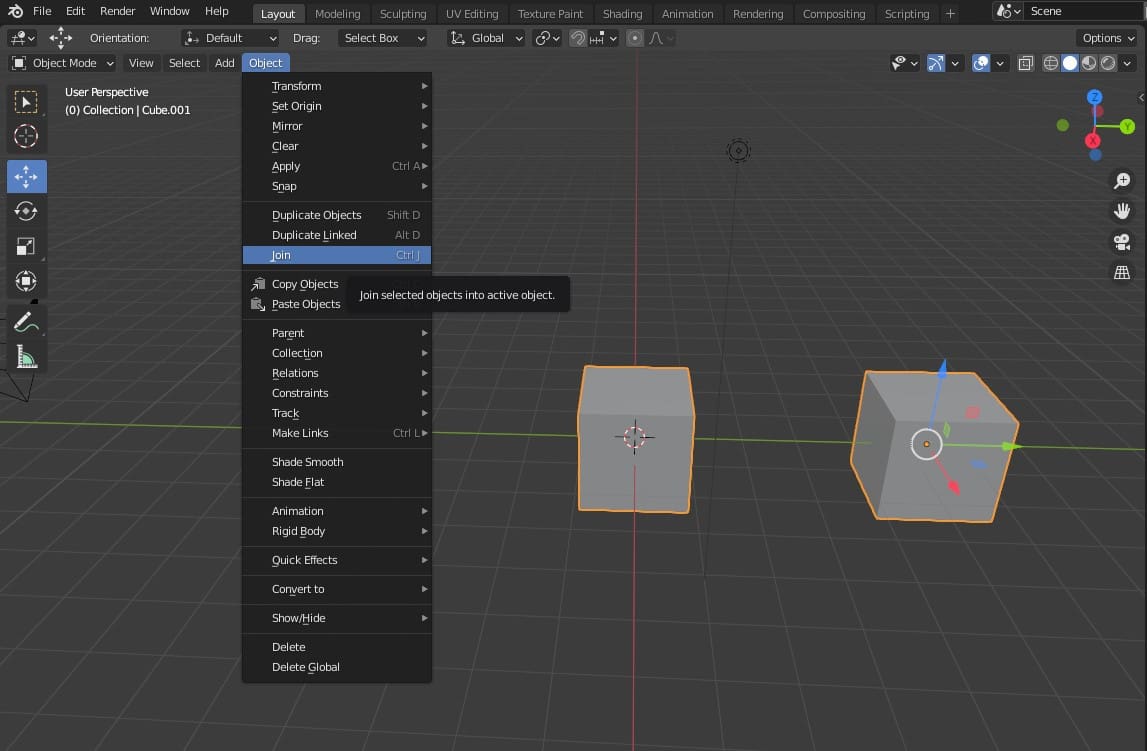Open the viewport Add menu

[x=225, y=63]
